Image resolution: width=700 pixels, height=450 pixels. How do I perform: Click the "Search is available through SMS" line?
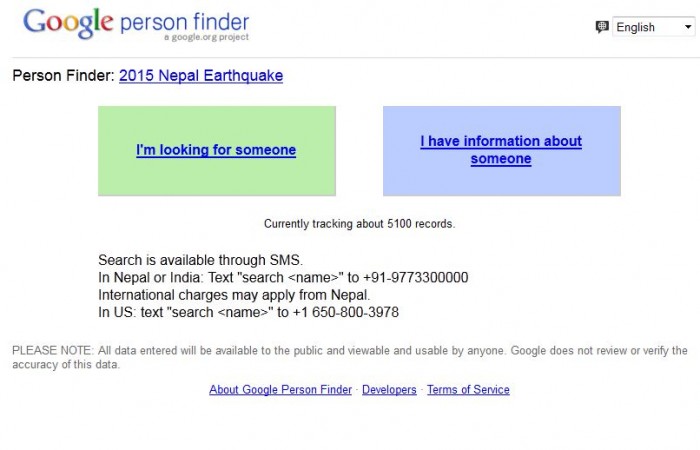pos(200,261)
